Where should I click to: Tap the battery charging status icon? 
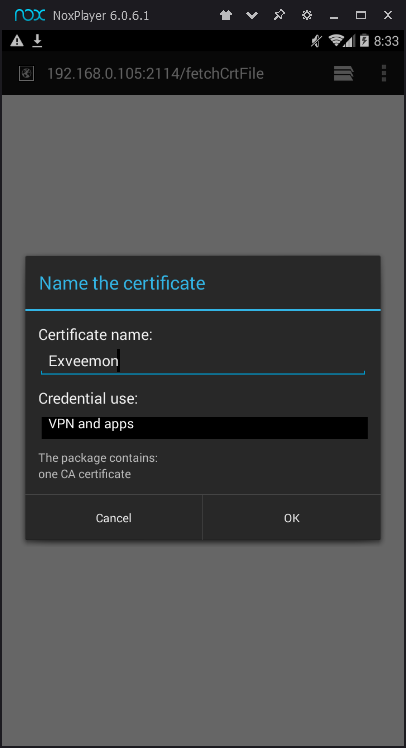pyautogui.click(x=364, y=41)
